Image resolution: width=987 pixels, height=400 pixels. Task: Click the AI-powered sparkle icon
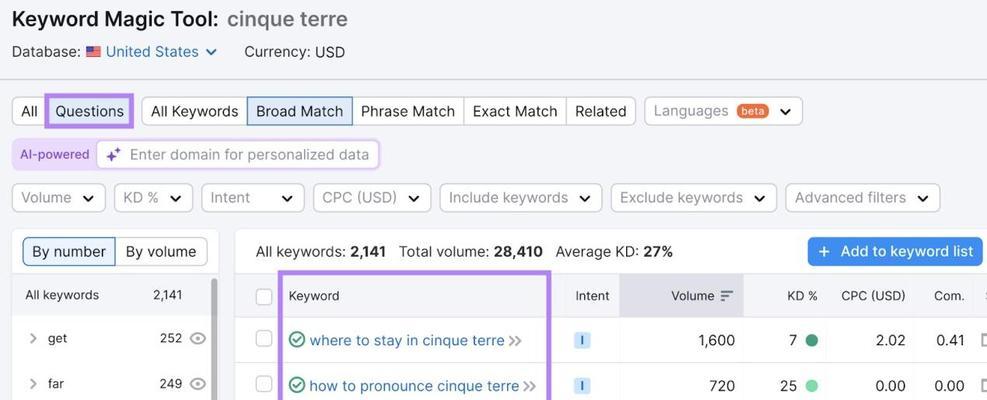[x=113, y=155]
